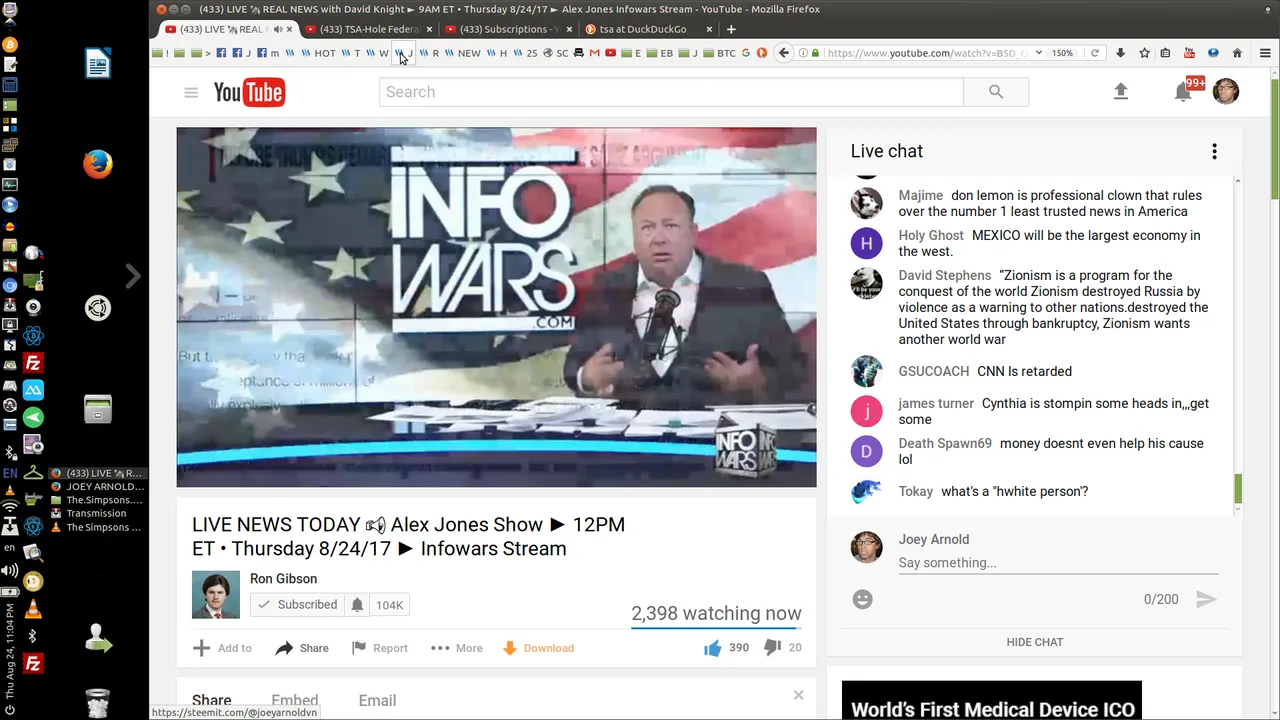Image resolution: width=1280 pixels, height=720 pixels.
Task: Open the Firefox downloads arrow
Action: (x=1121, y=53)
